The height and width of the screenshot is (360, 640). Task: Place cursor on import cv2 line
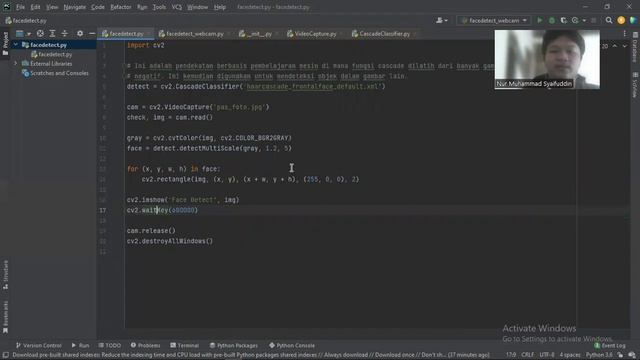pos(145,45)
